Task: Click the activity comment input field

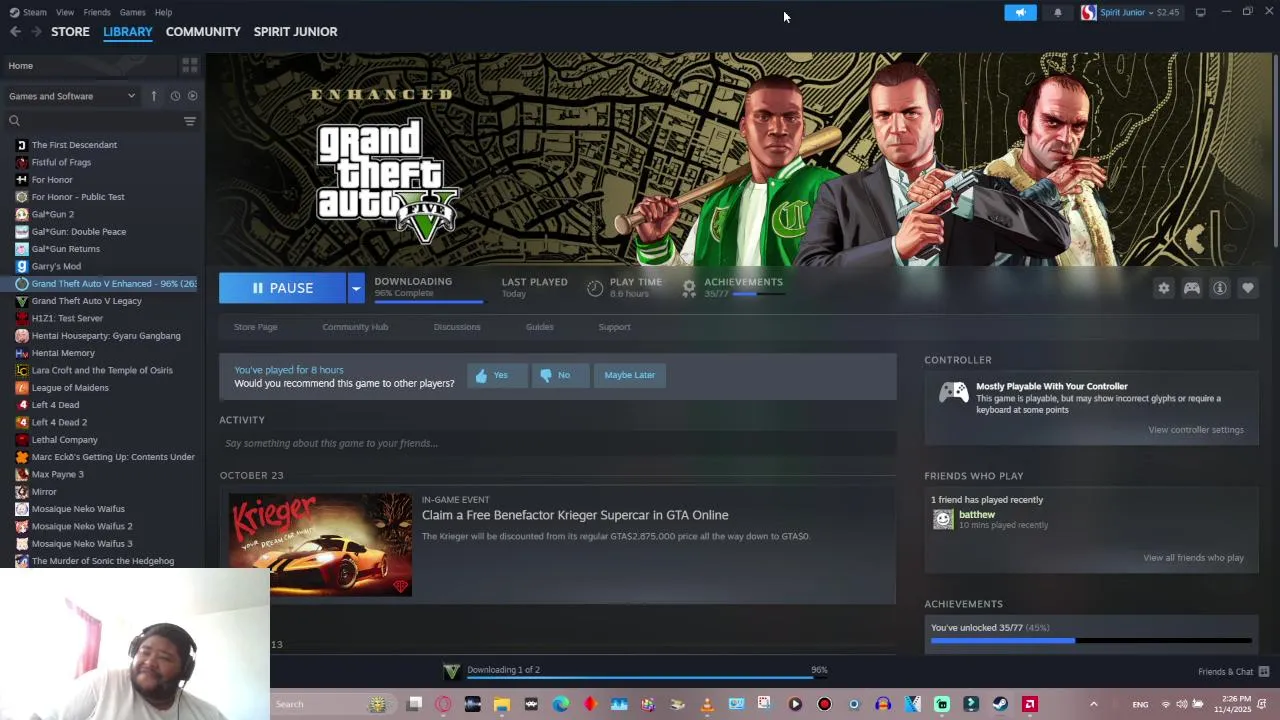Action: [x=557, y=443]
